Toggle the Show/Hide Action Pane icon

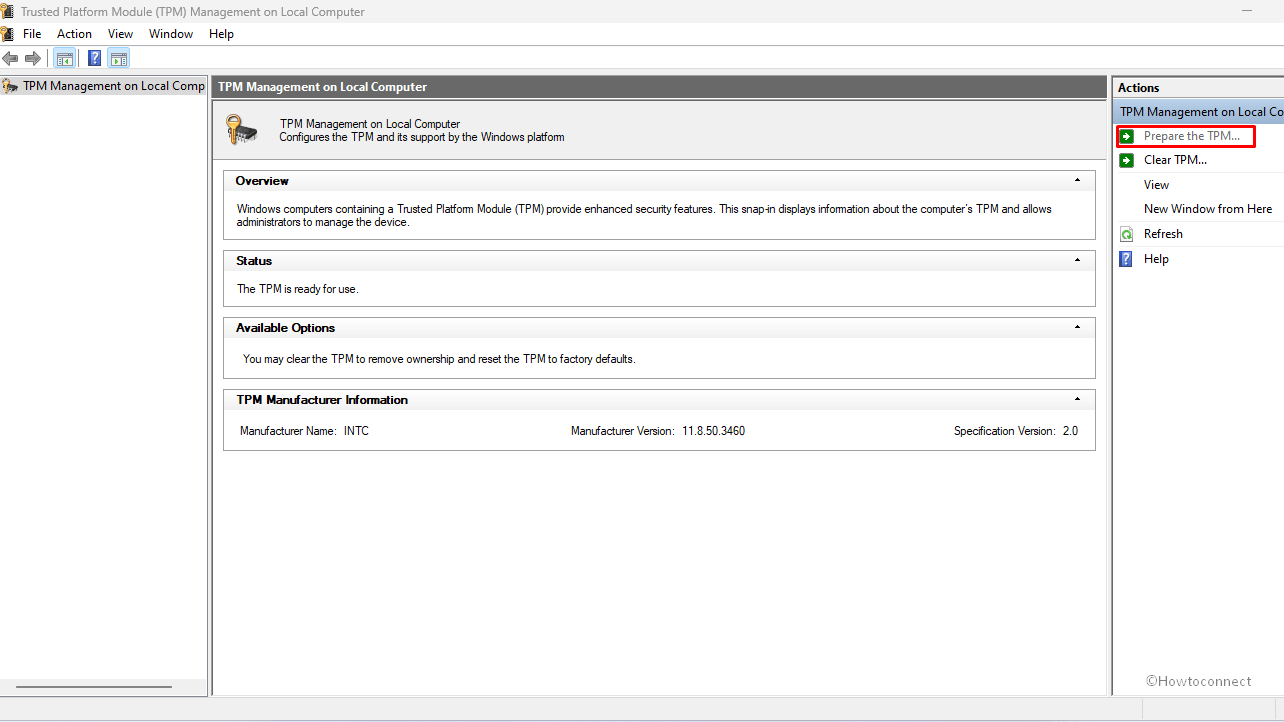click(x=119, y=58)
